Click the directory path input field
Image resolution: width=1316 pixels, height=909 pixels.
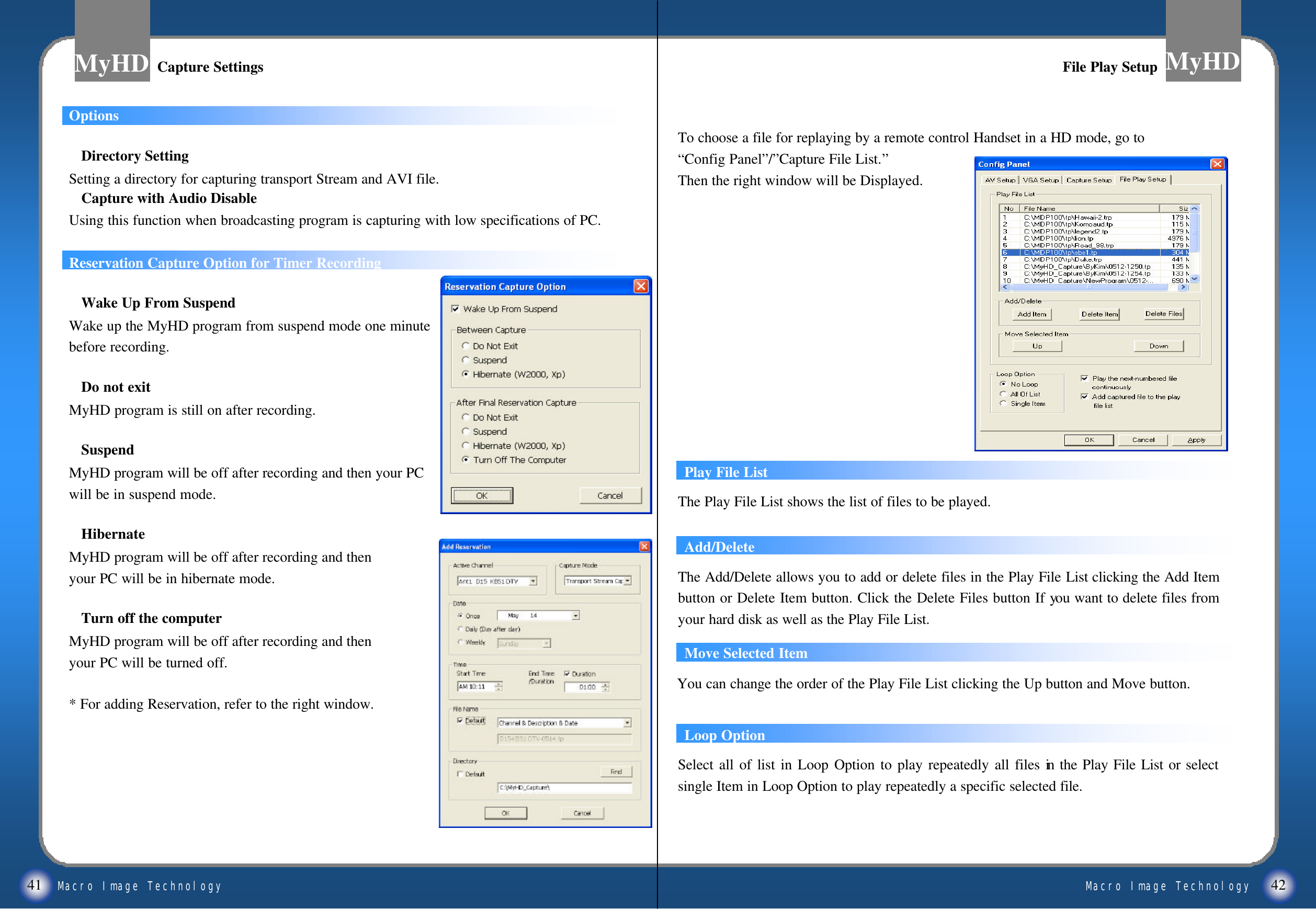tap(564, 788)
